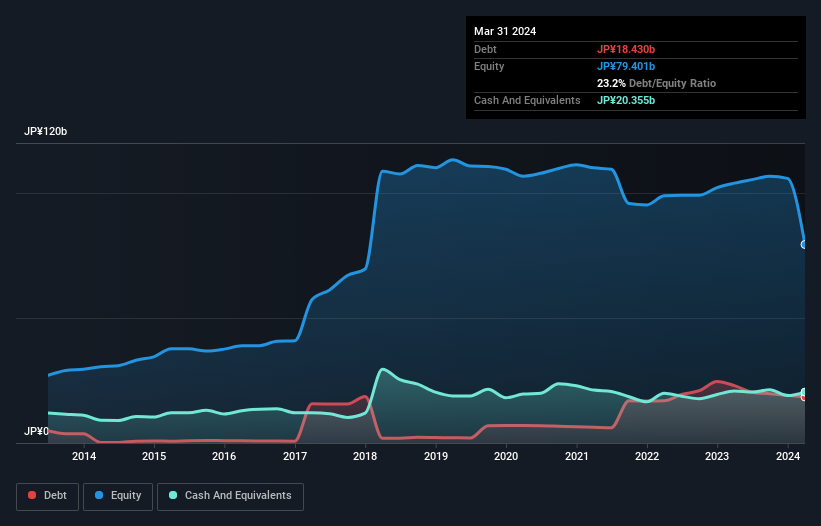Click the 23.2% Debt/Equity Ratio text

656,83
